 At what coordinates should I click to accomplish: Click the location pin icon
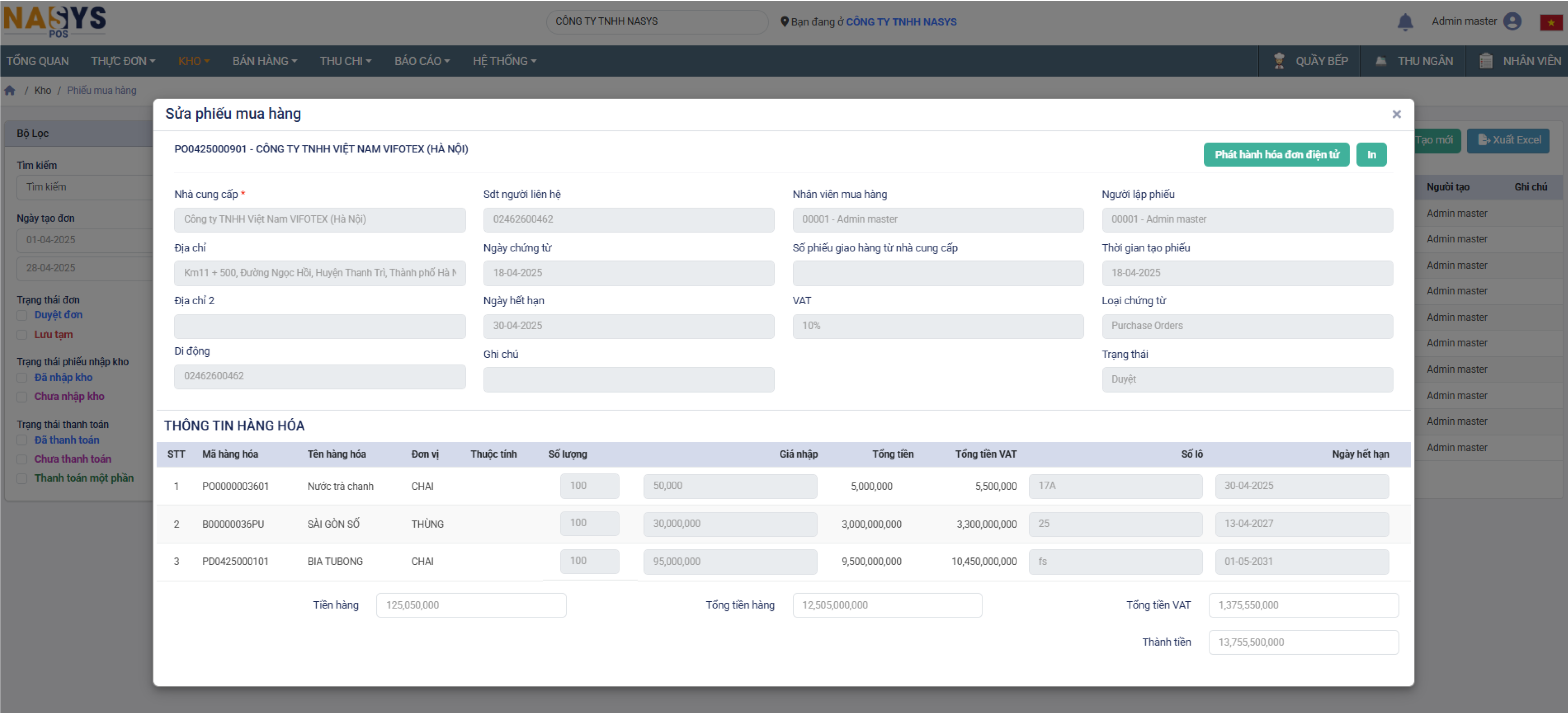click(x=784, y=22)
